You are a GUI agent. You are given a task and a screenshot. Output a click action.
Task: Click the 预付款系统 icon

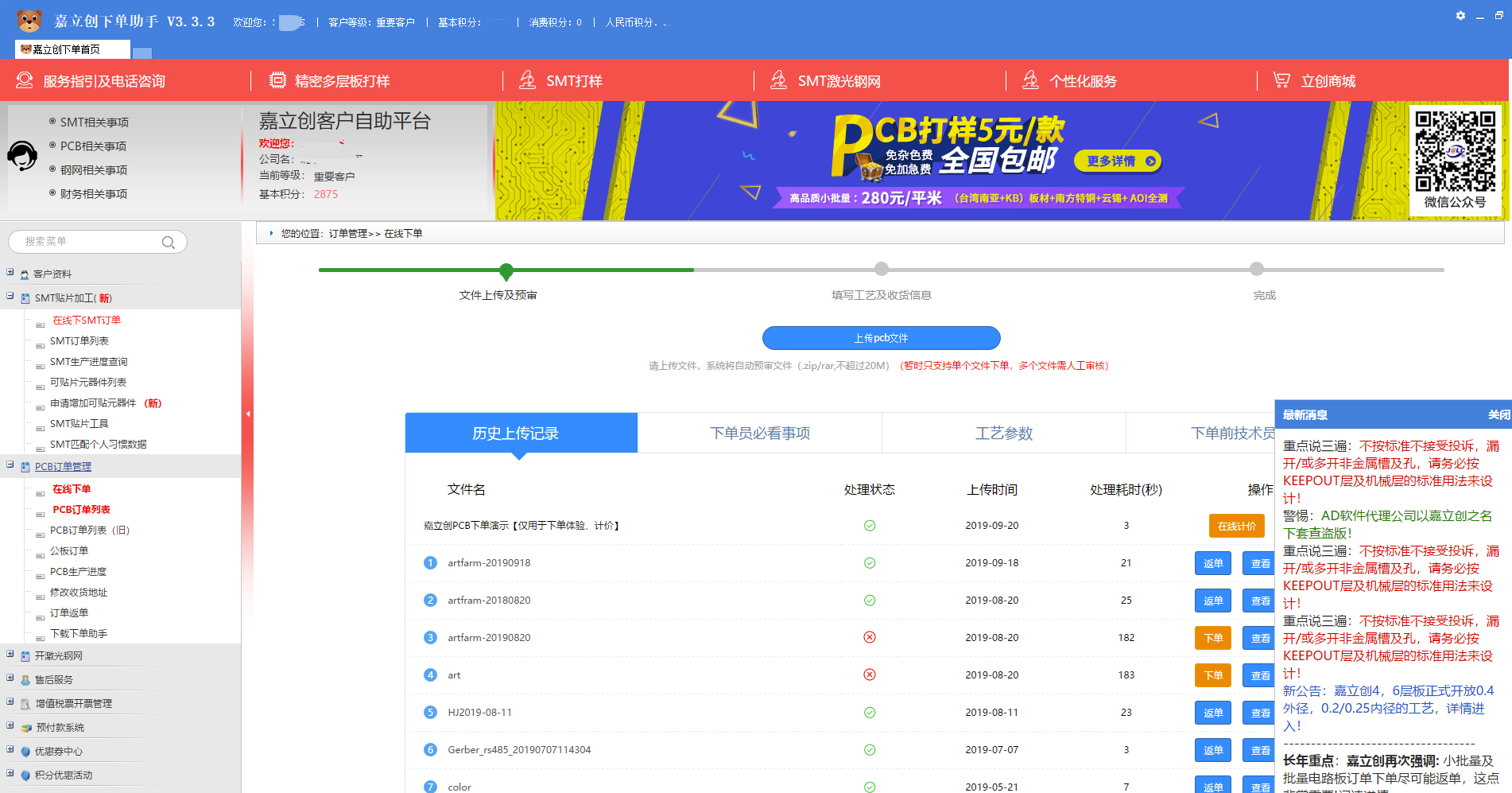tap(26, 728)
